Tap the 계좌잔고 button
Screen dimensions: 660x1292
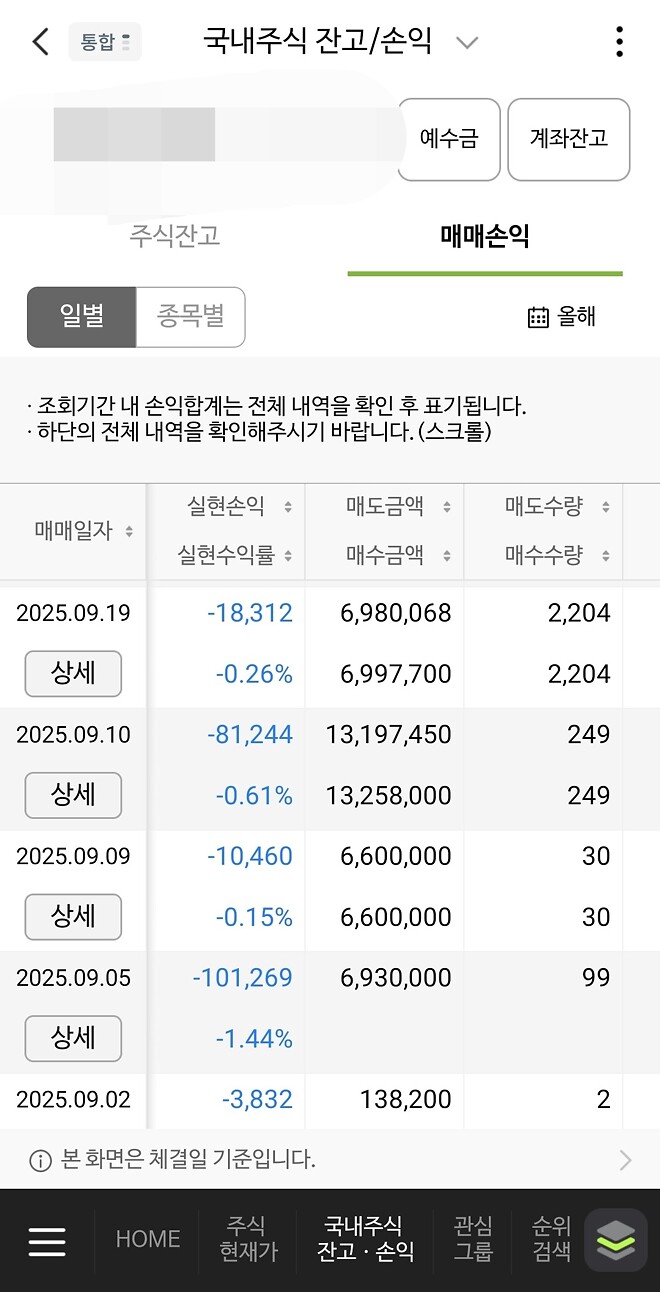point(568,140)
